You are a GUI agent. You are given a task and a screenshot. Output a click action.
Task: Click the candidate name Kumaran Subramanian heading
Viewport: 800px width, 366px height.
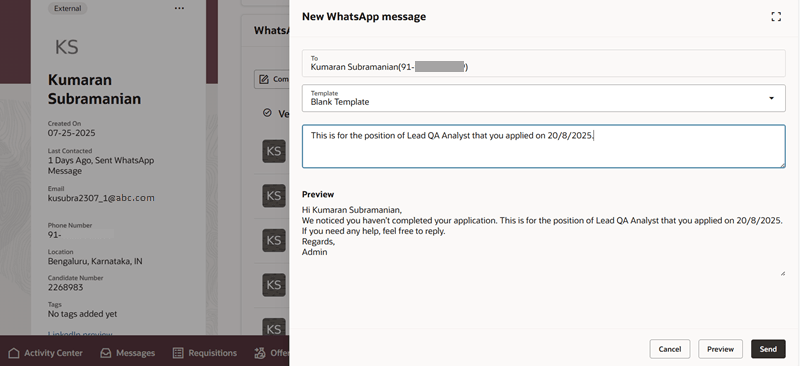[x=94, y=89]
